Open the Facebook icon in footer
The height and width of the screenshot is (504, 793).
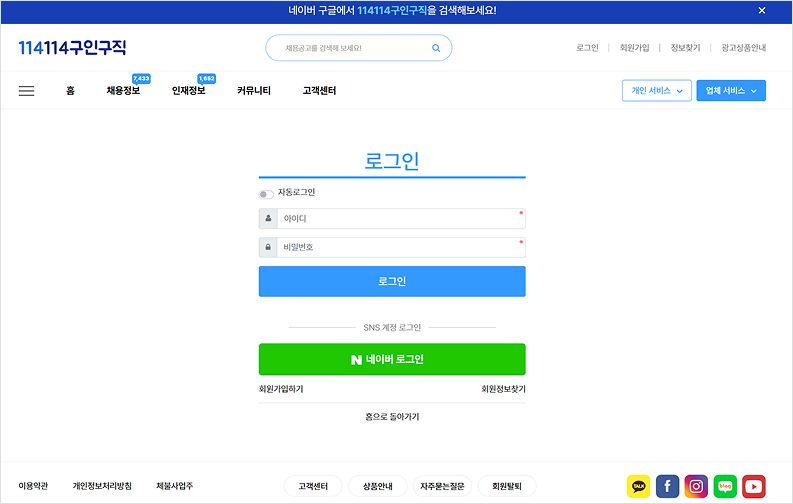click(x=668, y=486)
